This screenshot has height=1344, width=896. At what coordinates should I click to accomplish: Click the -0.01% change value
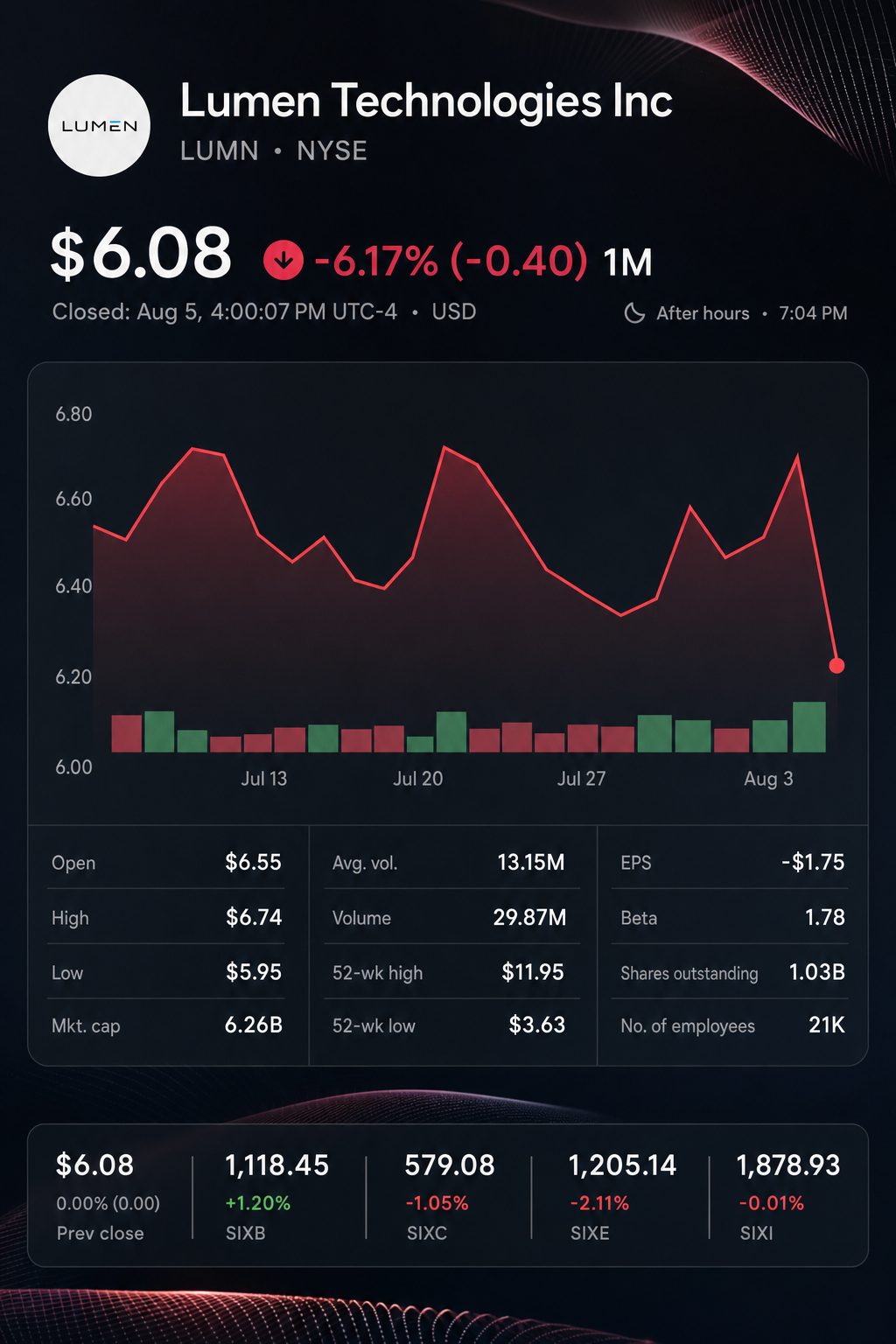click(771, 1203)
